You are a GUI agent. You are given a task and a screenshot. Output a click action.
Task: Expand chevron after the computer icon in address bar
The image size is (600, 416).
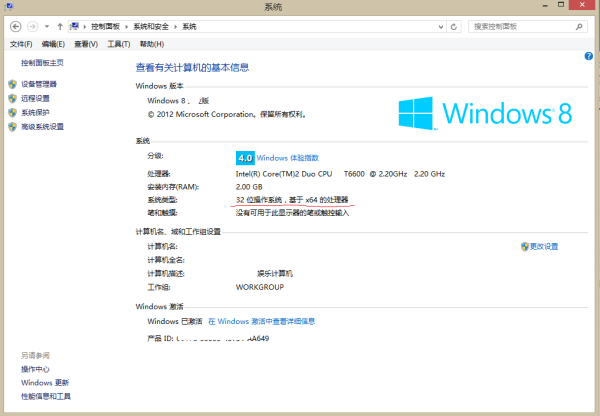(85, 26)
